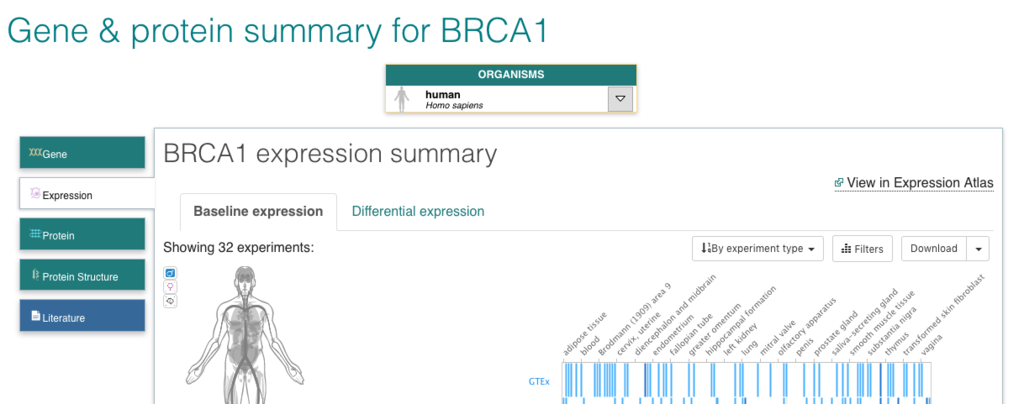
Task: Click the Download button
Action: click(x=934, y=249)
